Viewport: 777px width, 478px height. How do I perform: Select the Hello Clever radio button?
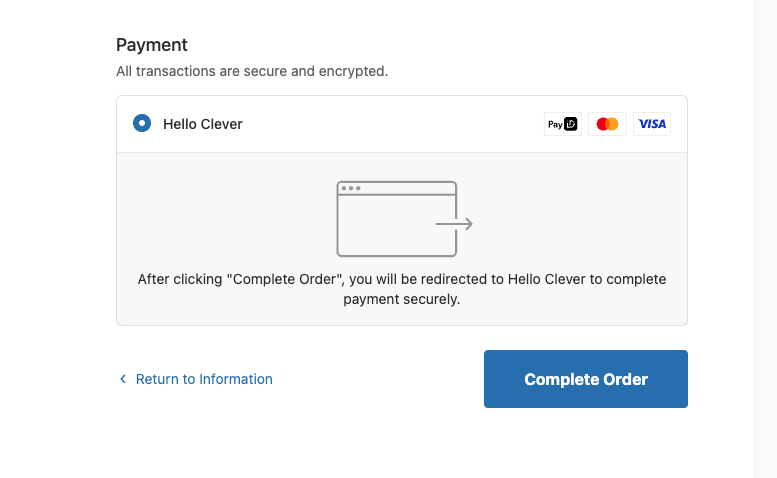click(142, 124)
